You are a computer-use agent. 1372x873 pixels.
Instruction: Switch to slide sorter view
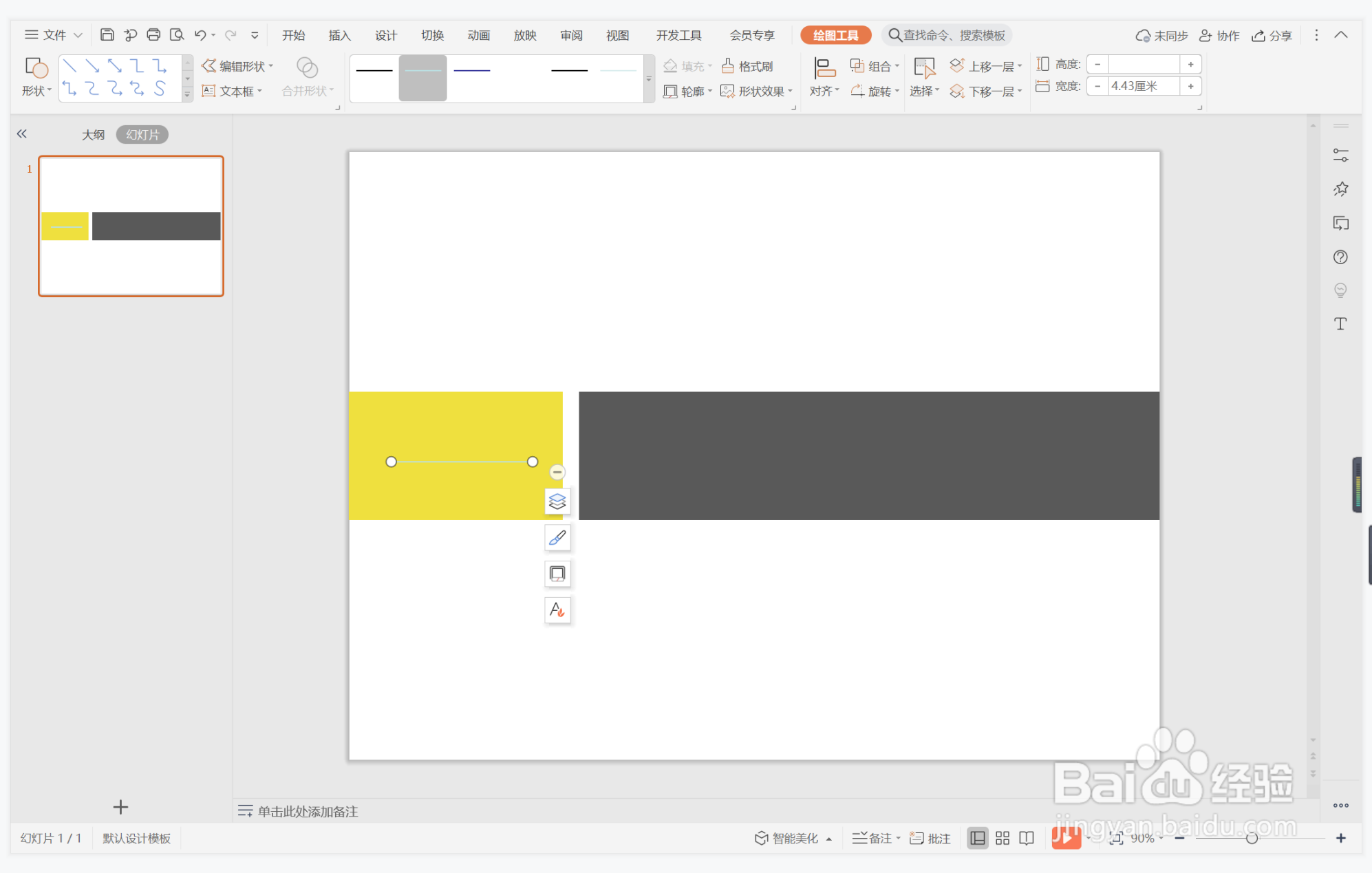click(x=1003, y=838)
